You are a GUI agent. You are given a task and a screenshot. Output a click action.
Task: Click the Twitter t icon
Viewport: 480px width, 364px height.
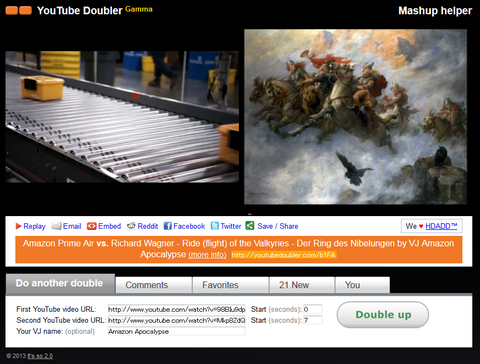coord(215,226)
